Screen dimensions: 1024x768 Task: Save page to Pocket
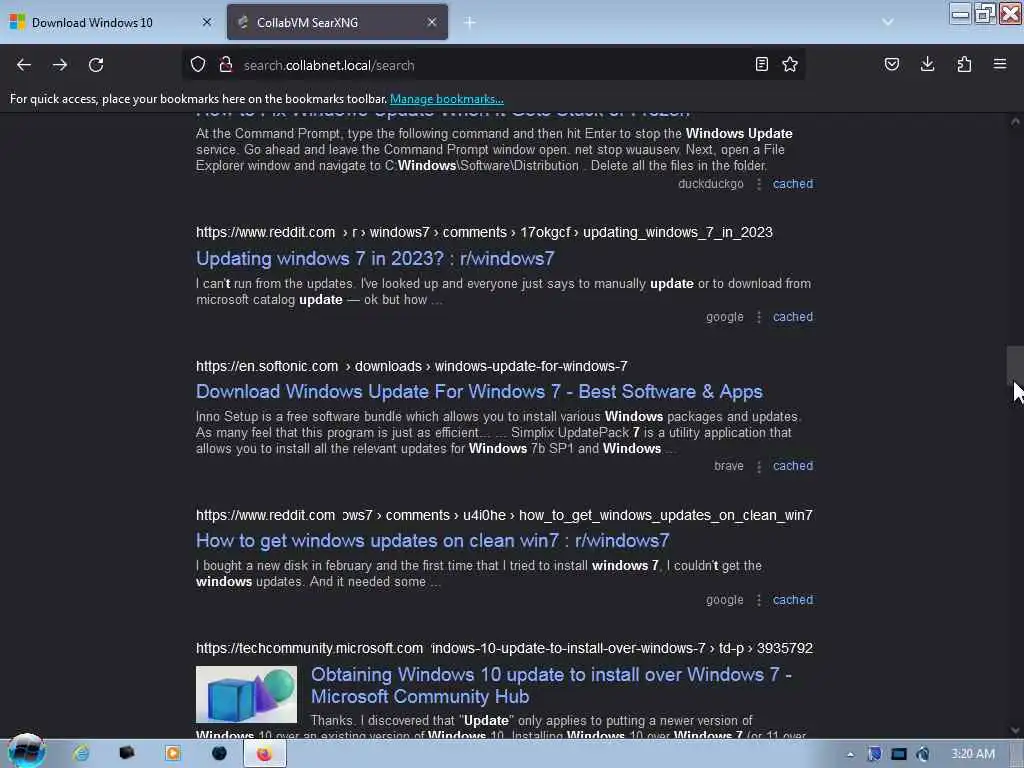click(x=891, y=64)
